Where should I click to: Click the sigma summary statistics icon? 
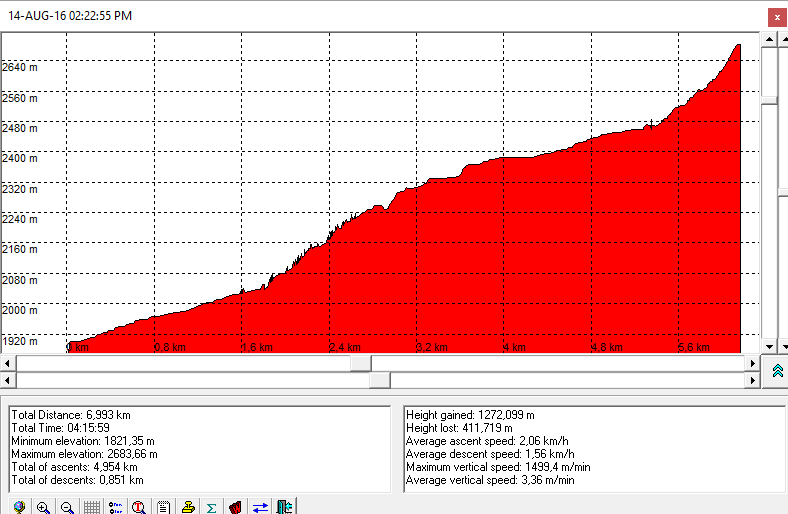pos(211,507)
